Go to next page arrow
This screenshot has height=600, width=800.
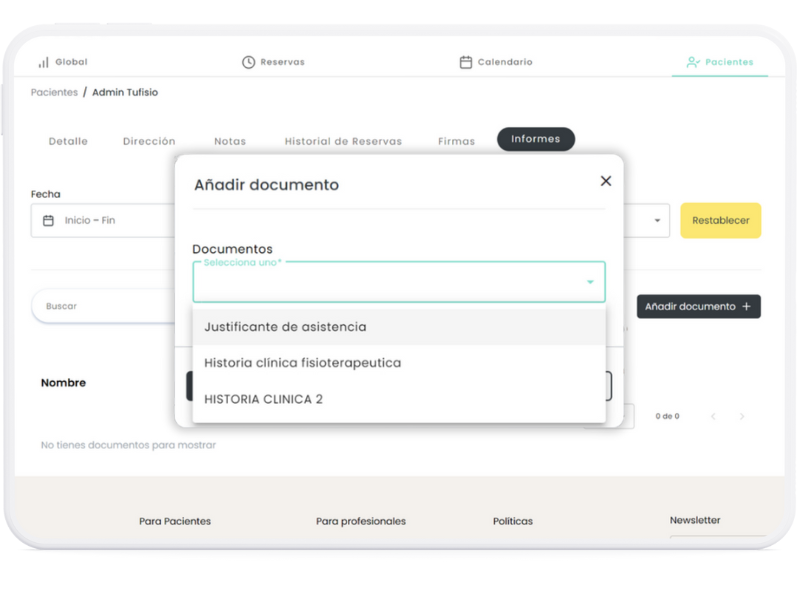742,416
